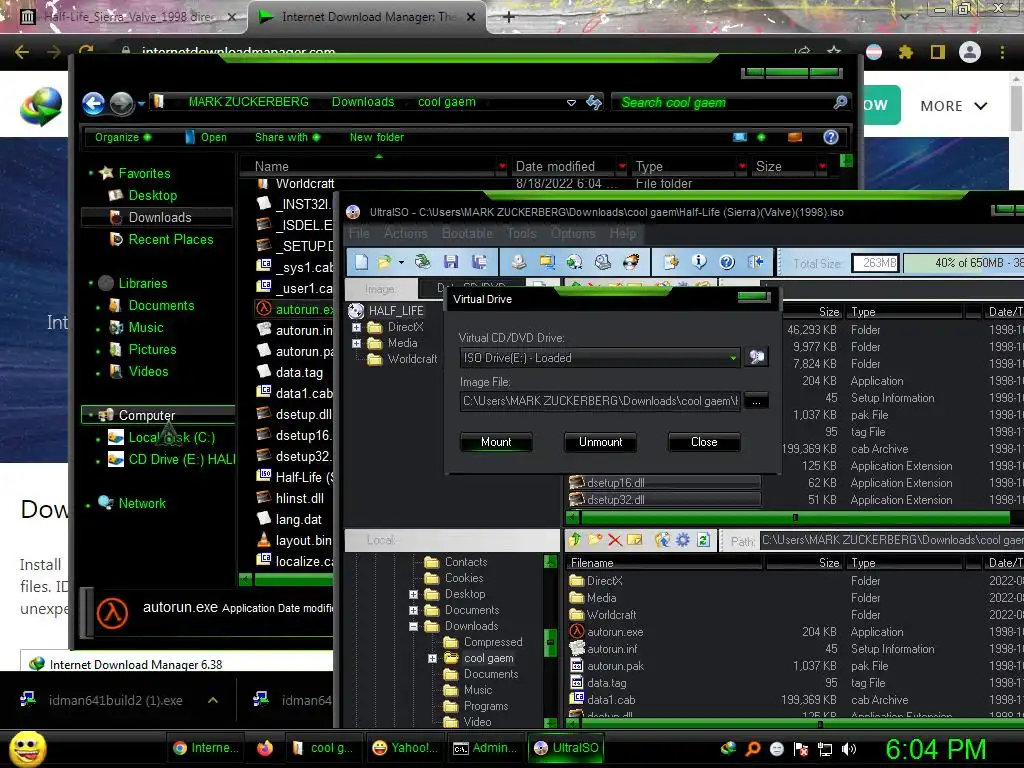Click the icon button beside ISO Drive dropdown
This screenshot has width=1024, height=768.
(x=756, y=357)
